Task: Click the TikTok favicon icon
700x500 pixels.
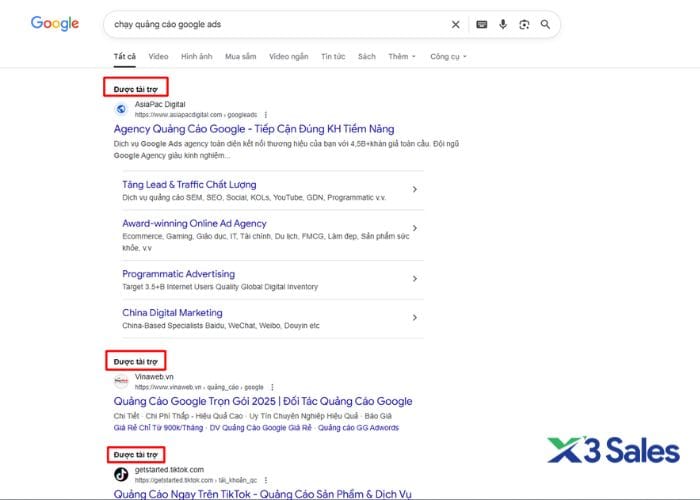Action: (x=121, y=474)
